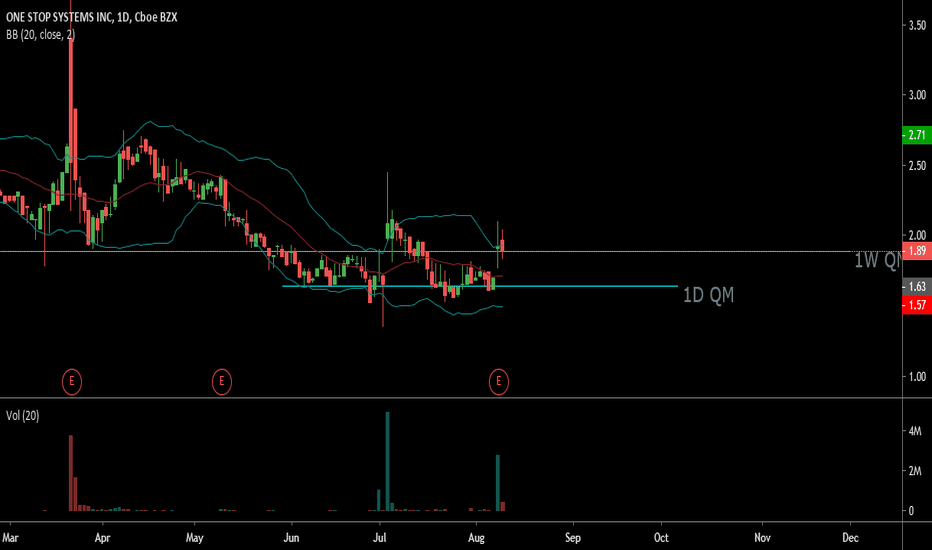Click the 3.00 price axis value
The width and height of the screenshot is (932, 550).
(917, 95)
